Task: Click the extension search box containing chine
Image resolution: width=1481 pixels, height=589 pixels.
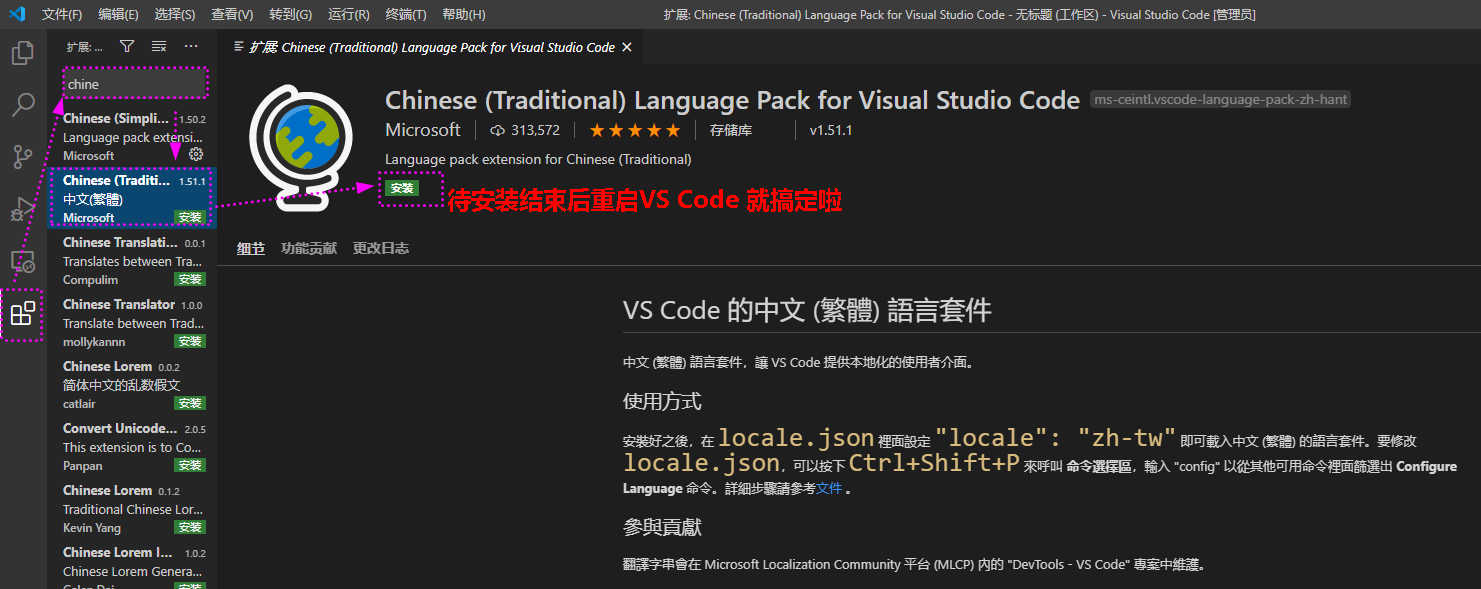Action: [135, 84]
